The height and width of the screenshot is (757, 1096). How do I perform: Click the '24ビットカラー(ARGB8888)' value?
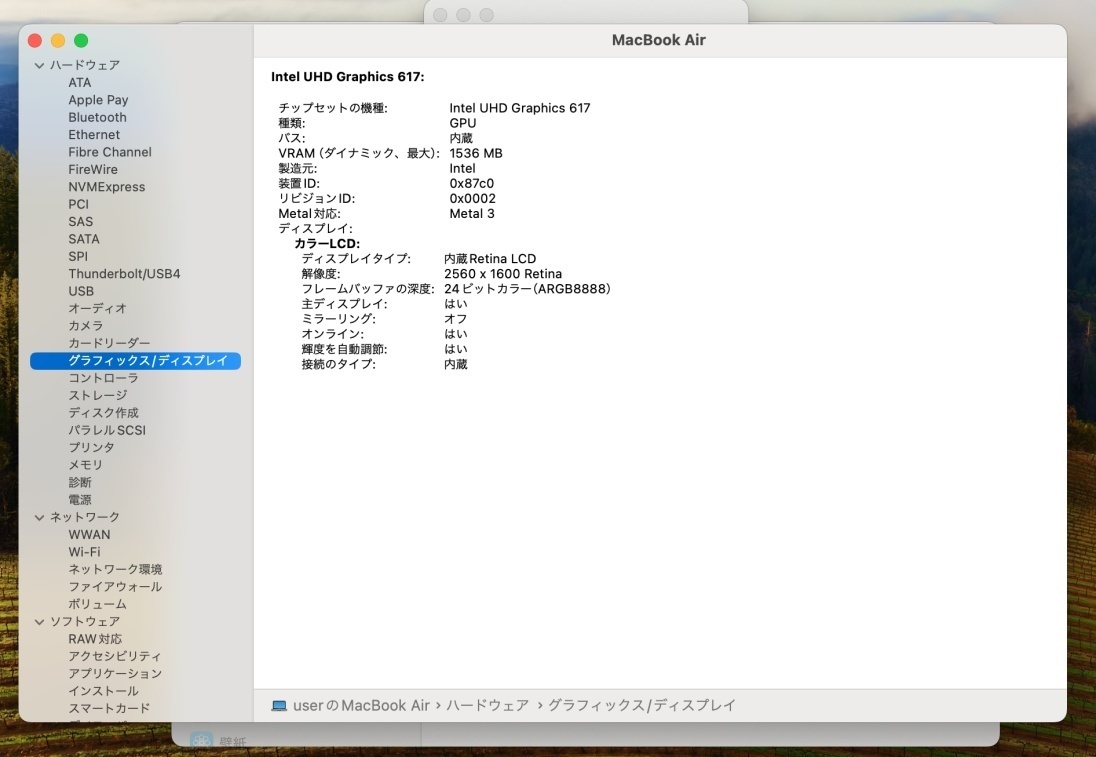[x=527, y=289]
